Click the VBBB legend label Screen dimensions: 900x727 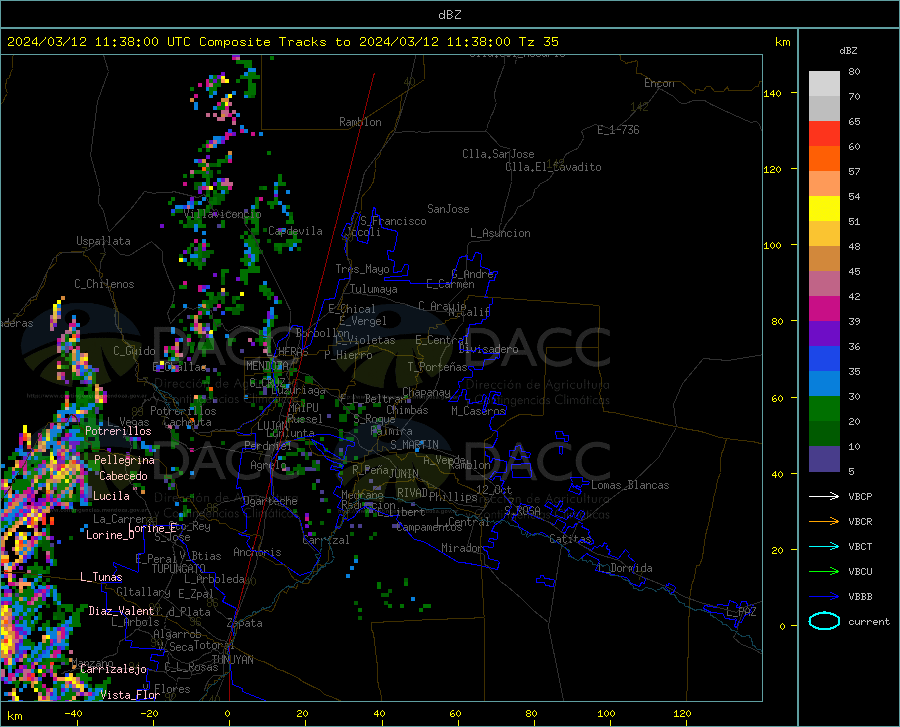pyautogui.click(x=860, y=597)
